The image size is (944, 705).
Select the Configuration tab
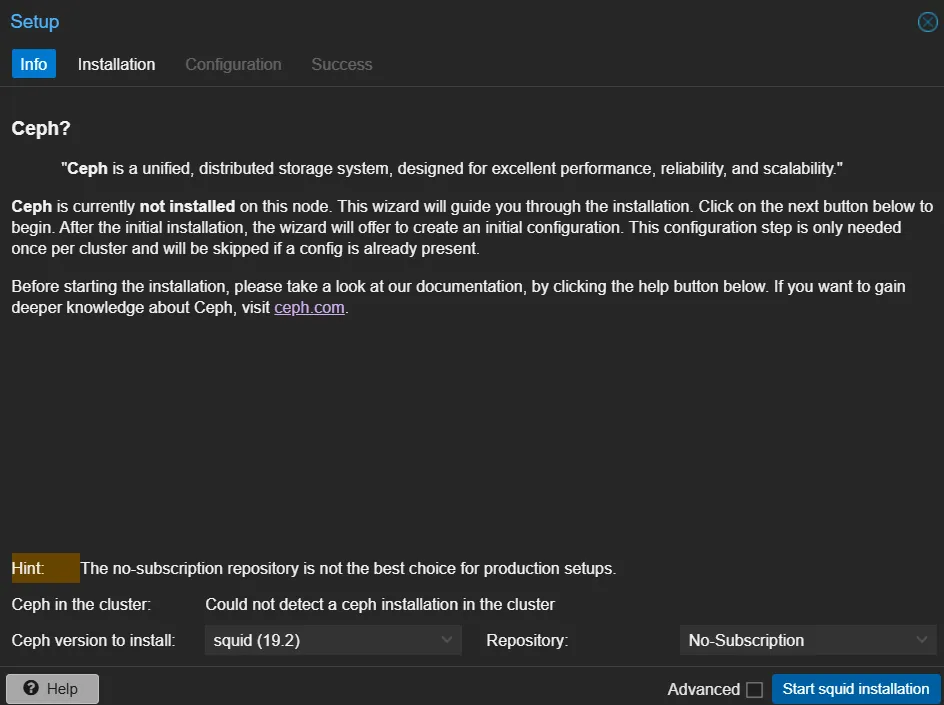[x=233, y=64]
